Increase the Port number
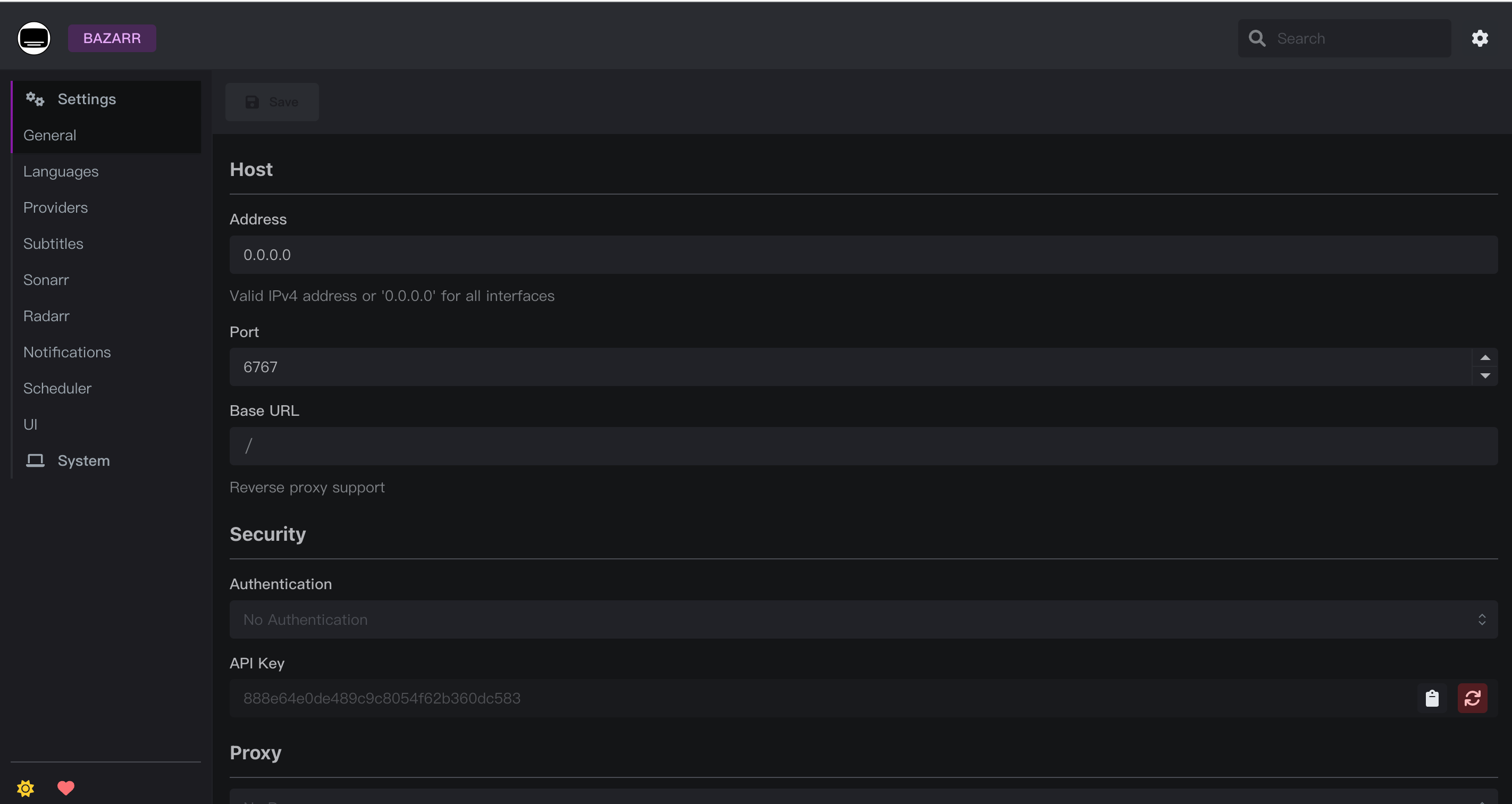Viewport: 1512px width, 804px height. click(x=1485, y=358)
